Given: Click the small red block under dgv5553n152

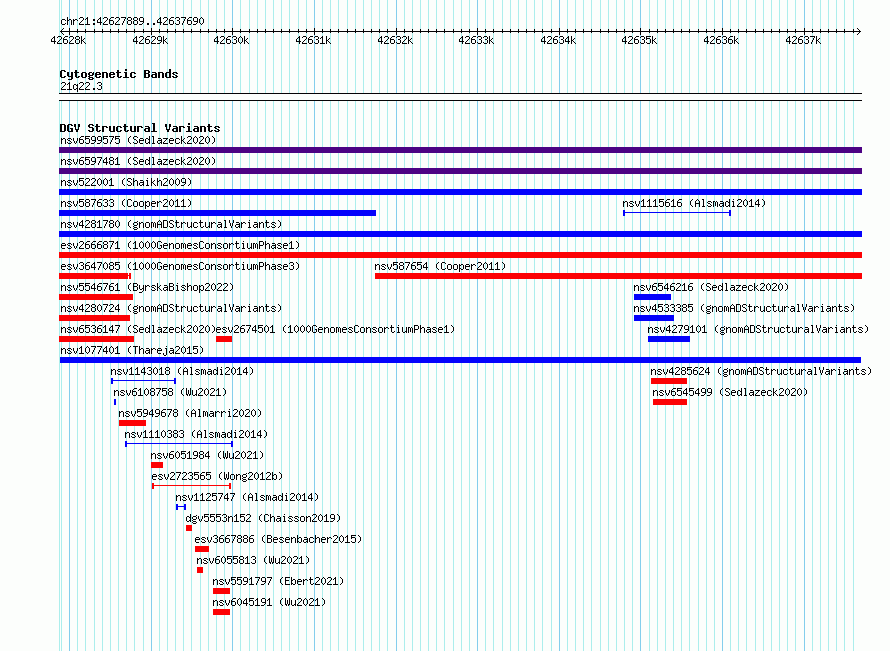Looking at the screenshot, I should (189, 528).
